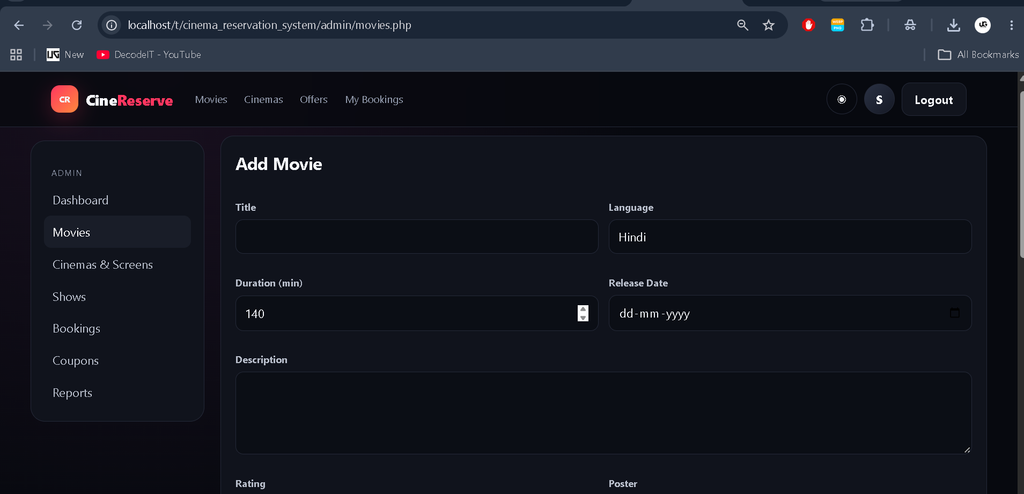This screenshot has height=494, width=1024.
Task: Open the browser profile avatar
Action: coord(982,25)
